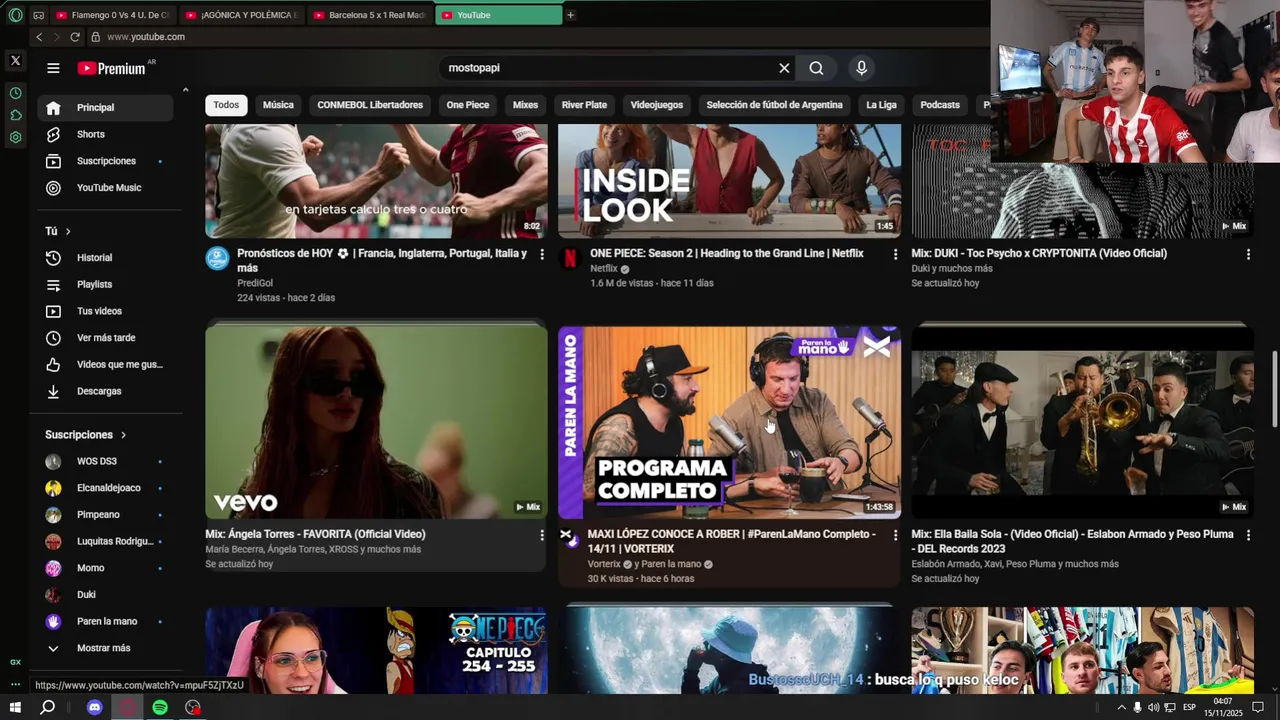Select the CONMEBOL Libertadores filter chip
This screenshot has height=720, width=1280.
coord(370,105)
